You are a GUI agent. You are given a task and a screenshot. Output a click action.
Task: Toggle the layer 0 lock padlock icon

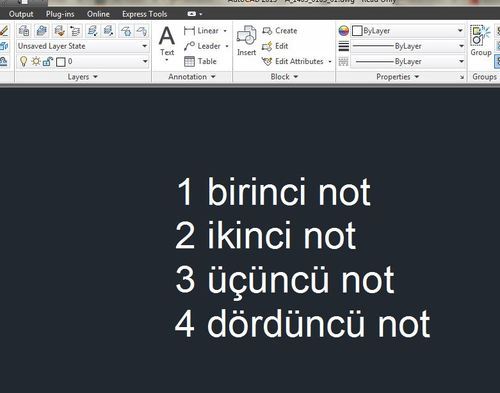click(x=48, y=62)
